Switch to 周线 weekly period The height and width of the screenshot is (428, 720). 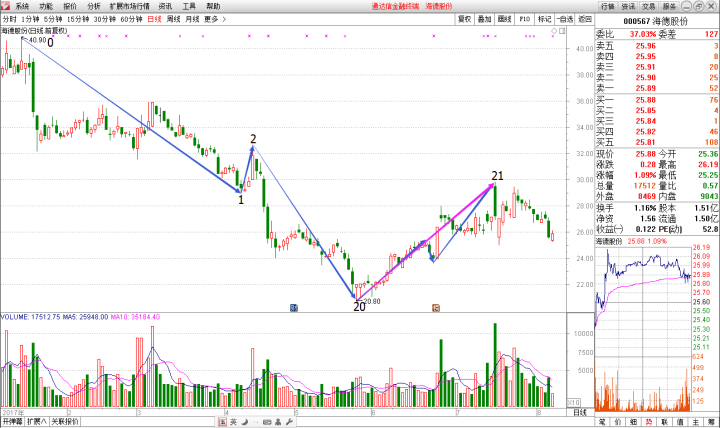(x=174, y=19)
